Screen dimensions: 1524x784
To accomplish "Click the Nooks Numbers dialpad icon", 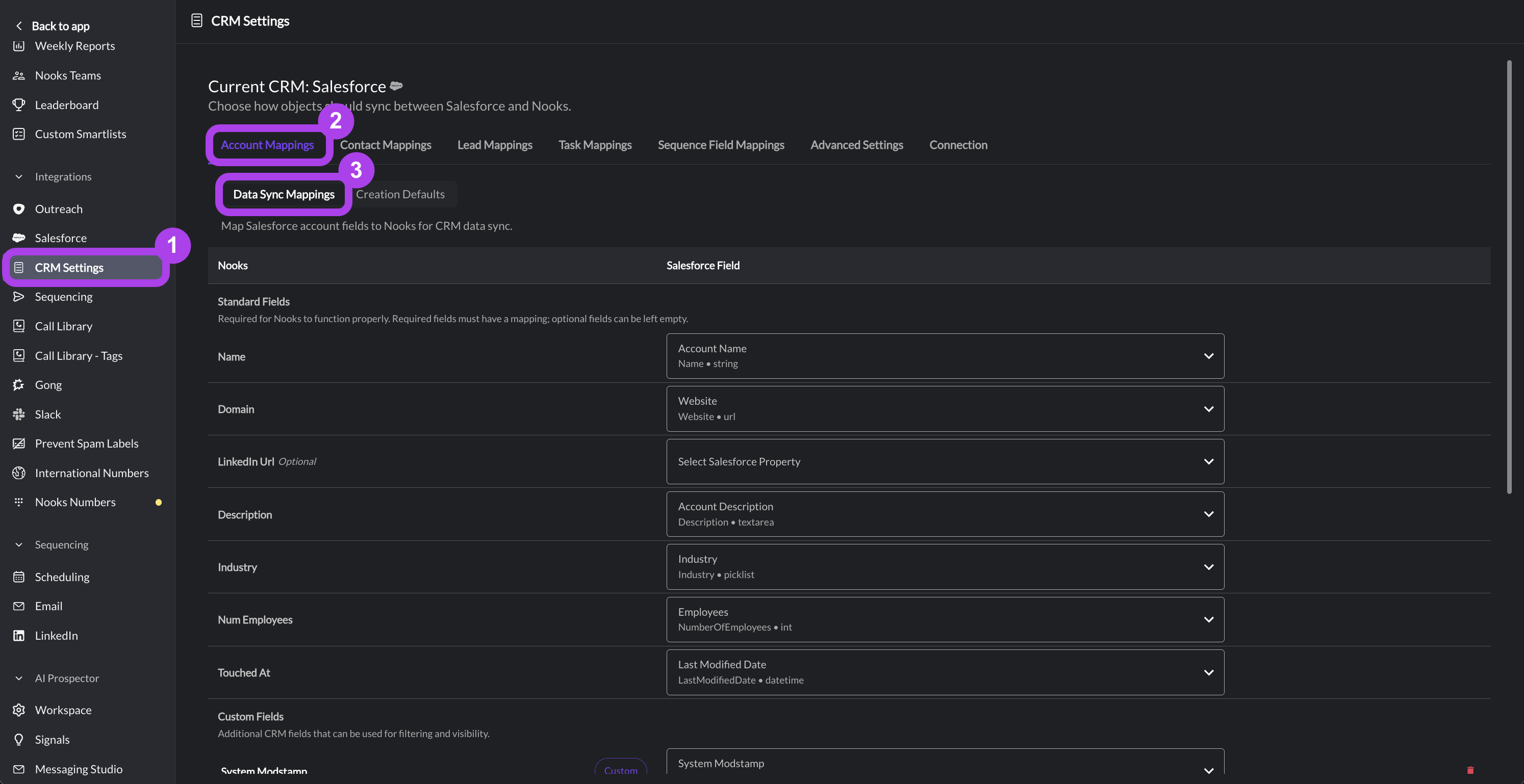I will click(x=19, y=502).
